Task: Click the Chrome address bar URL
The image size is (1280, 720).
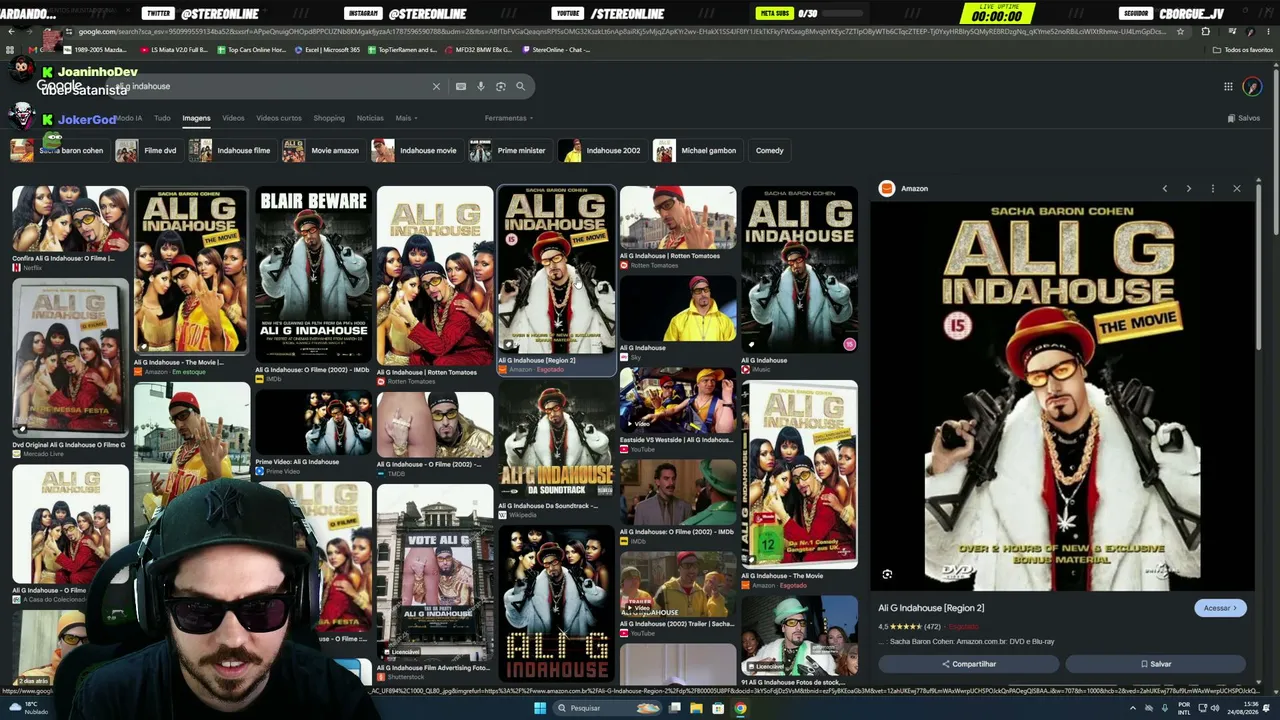Action: (x=620, y=32)
